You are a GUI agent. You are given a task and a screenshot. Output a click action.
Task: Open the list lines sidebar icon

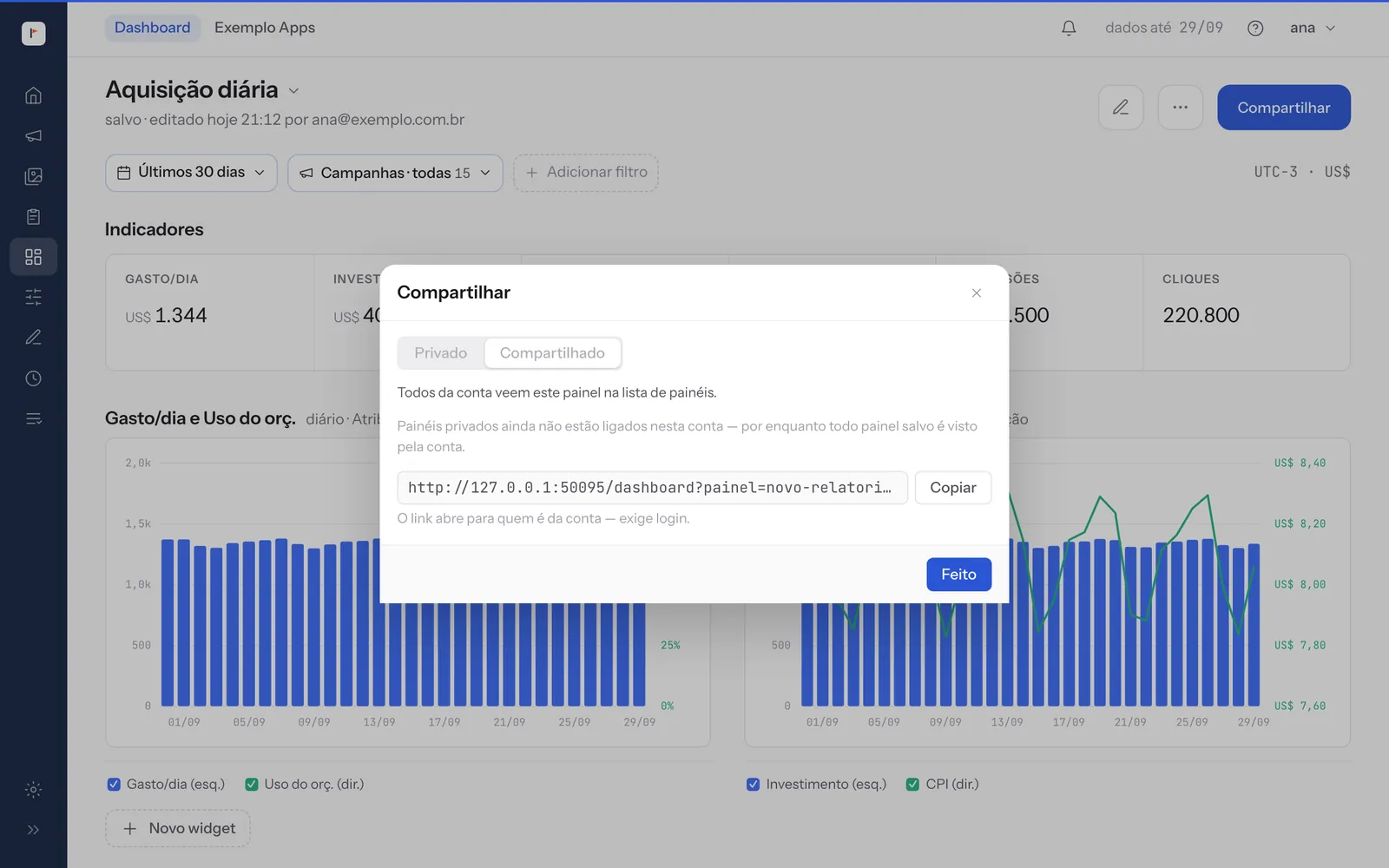click(x=33, y=418)
